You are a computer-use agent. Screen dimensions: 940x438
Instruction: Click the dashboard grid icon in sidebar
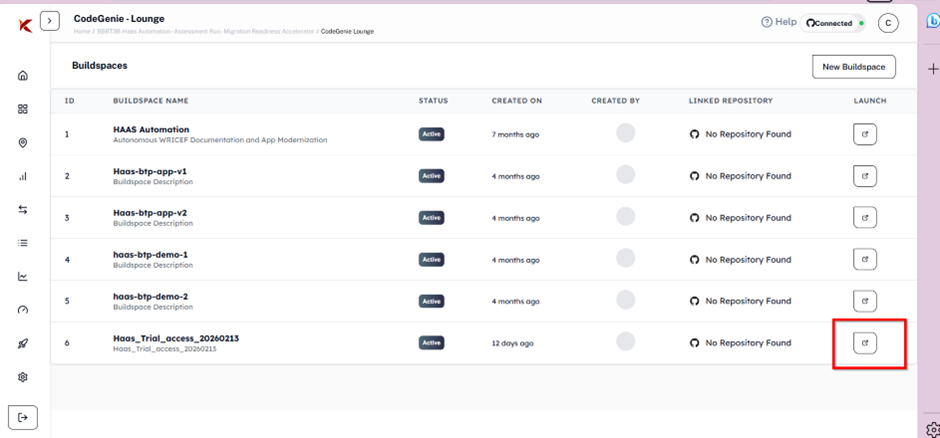pos(23,109)
